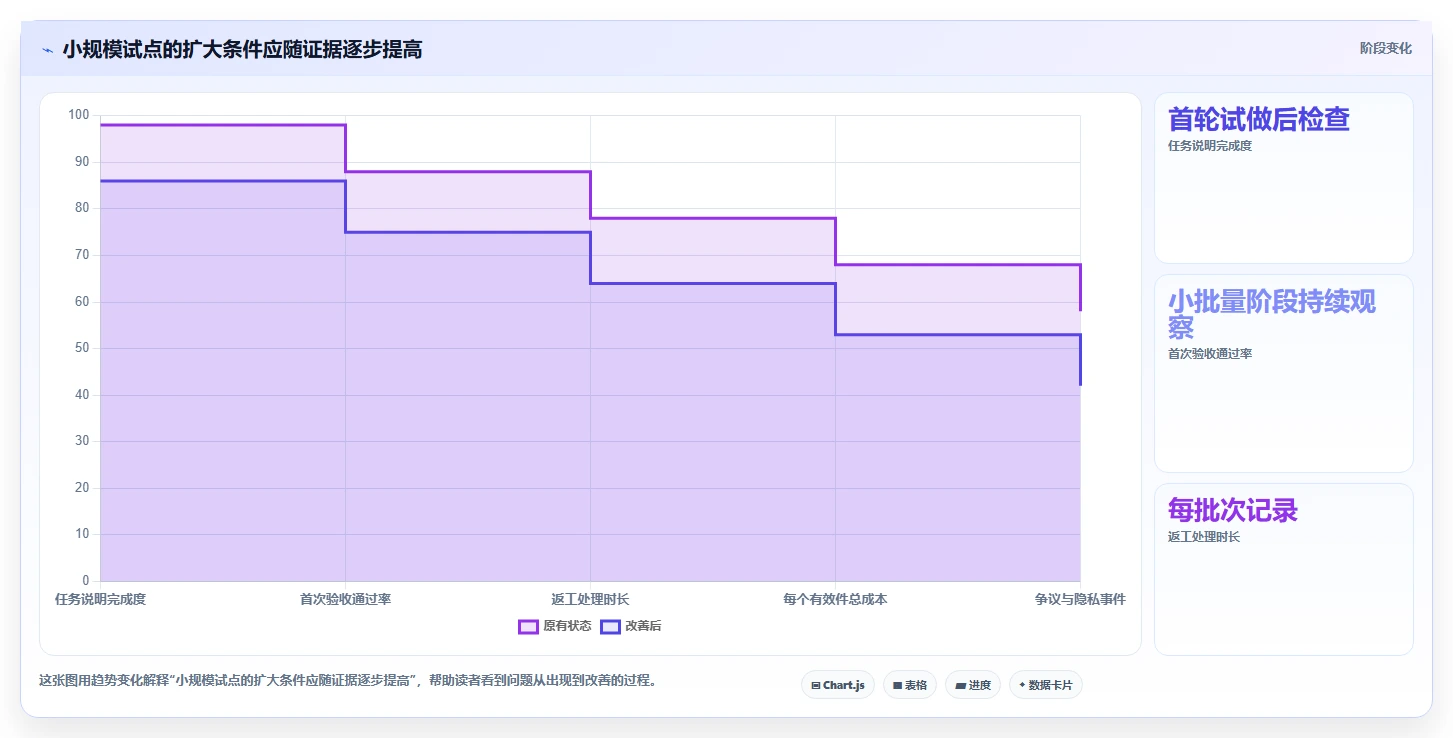The width and height of the screenshot is (1453, 738).
Task: Toggle the 原有状态 legend series
Action: (554, 626)
